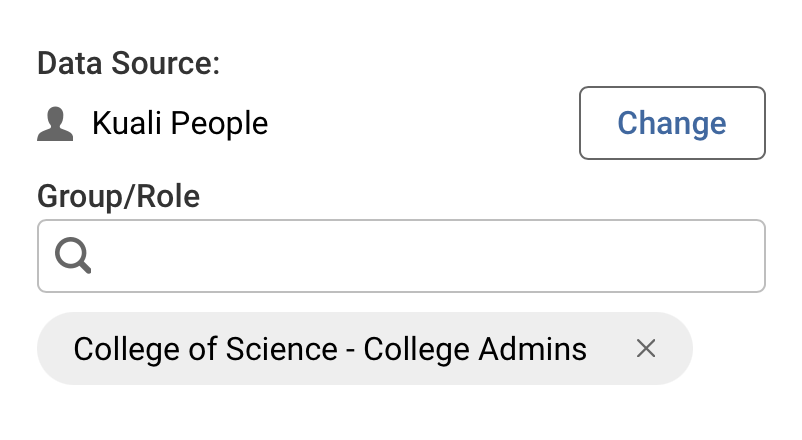Screen dimensions: 802x440
Task: Click the magnifying glass search icon
Action: pos(73,256)
